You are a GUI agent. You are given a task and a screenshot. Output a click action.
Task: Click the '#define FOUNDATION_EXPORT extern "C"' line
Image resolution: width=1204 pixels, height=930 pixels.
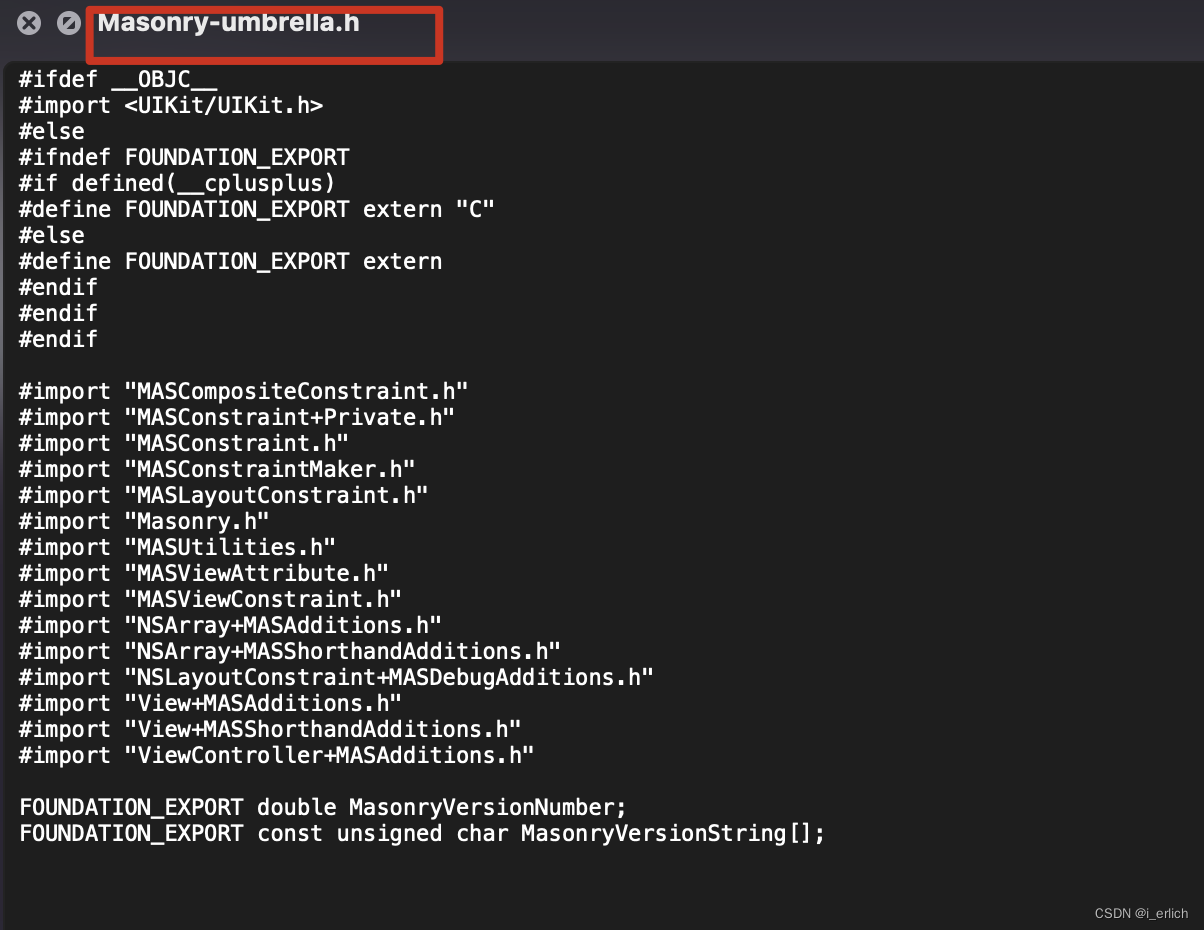(257, 209)
